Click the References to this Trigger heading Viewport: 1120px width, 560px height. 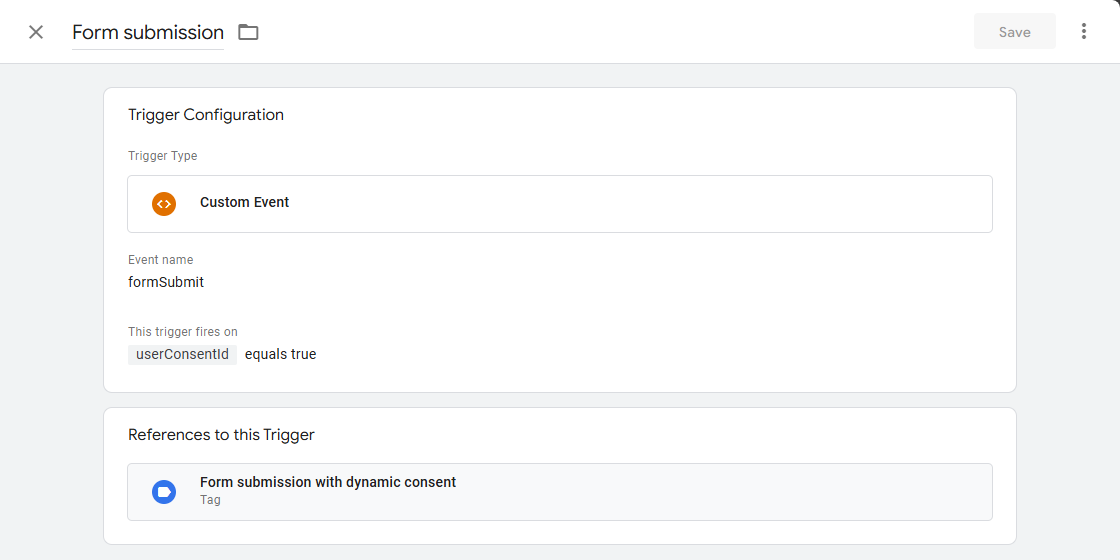(221, 435)
